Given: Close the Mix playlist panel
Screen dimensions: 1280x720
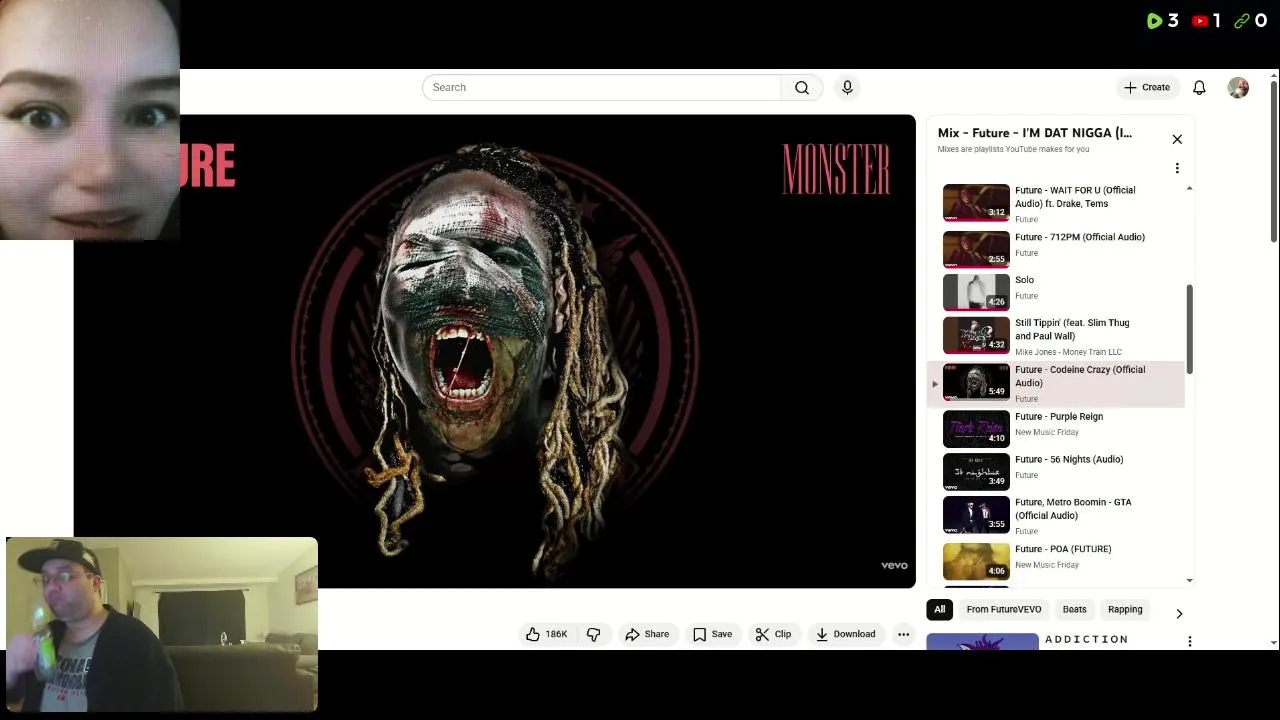Looking at the screenshot, I should (x=1177, y=139).
